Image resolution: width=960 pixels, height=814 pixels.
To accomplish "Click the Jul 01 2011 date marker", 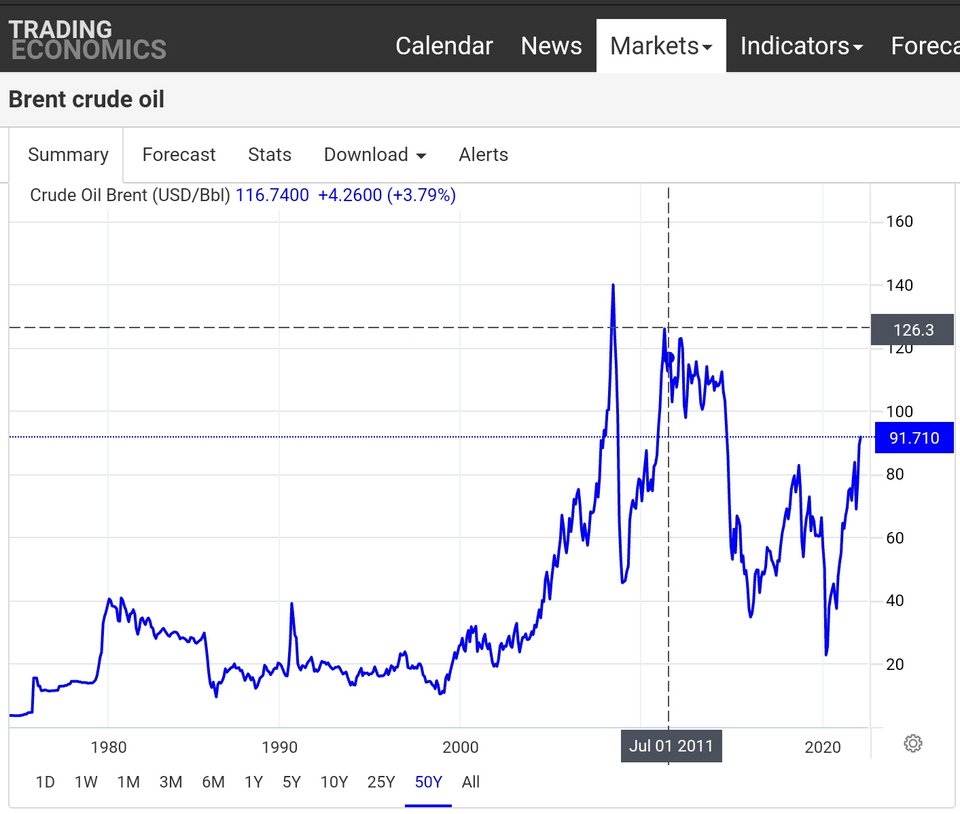I will click(x=671, y=746).
